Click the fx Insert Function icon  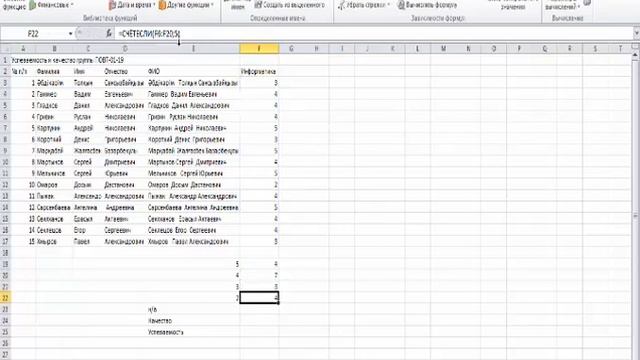pyautogui.click(x=109, y=33)
